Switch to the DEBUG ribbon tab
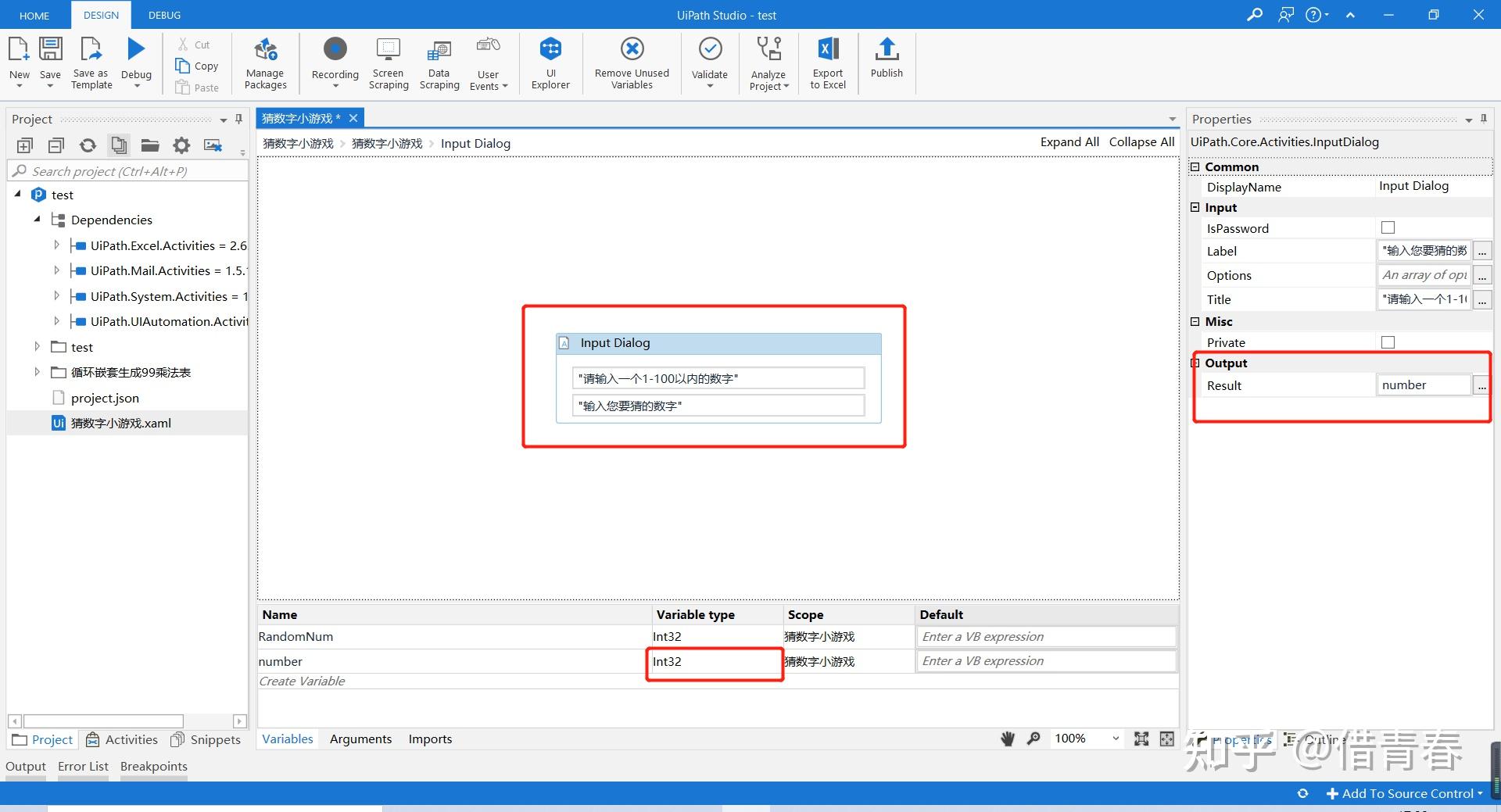The image size is (1501, 812). pyautogui.click(x=163, y=14)
